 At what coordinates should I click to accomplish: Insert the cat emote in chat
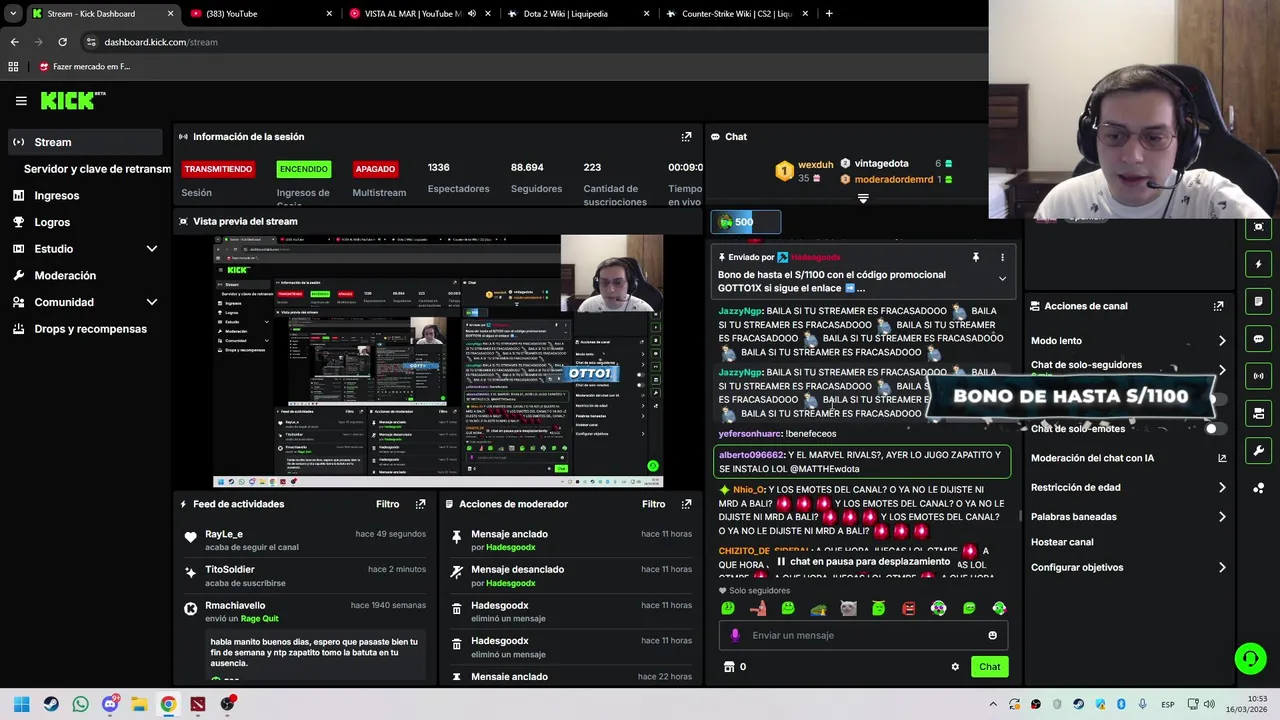848,608
